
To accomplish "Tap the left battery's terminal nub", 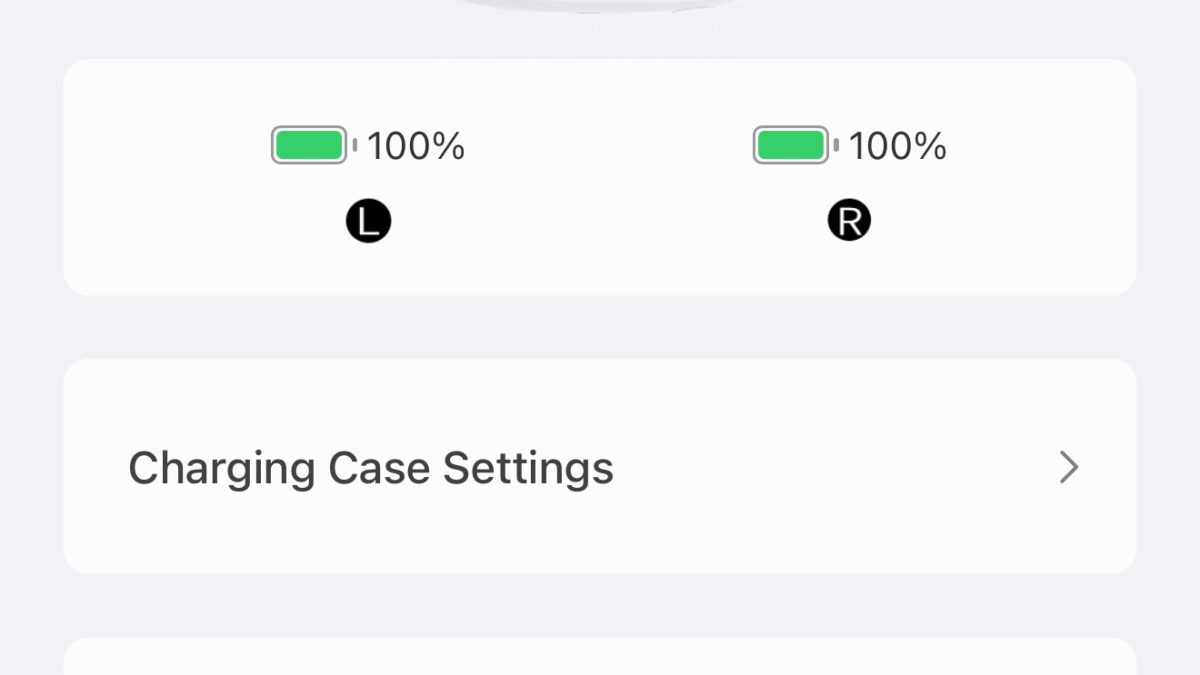I will 354,146.
